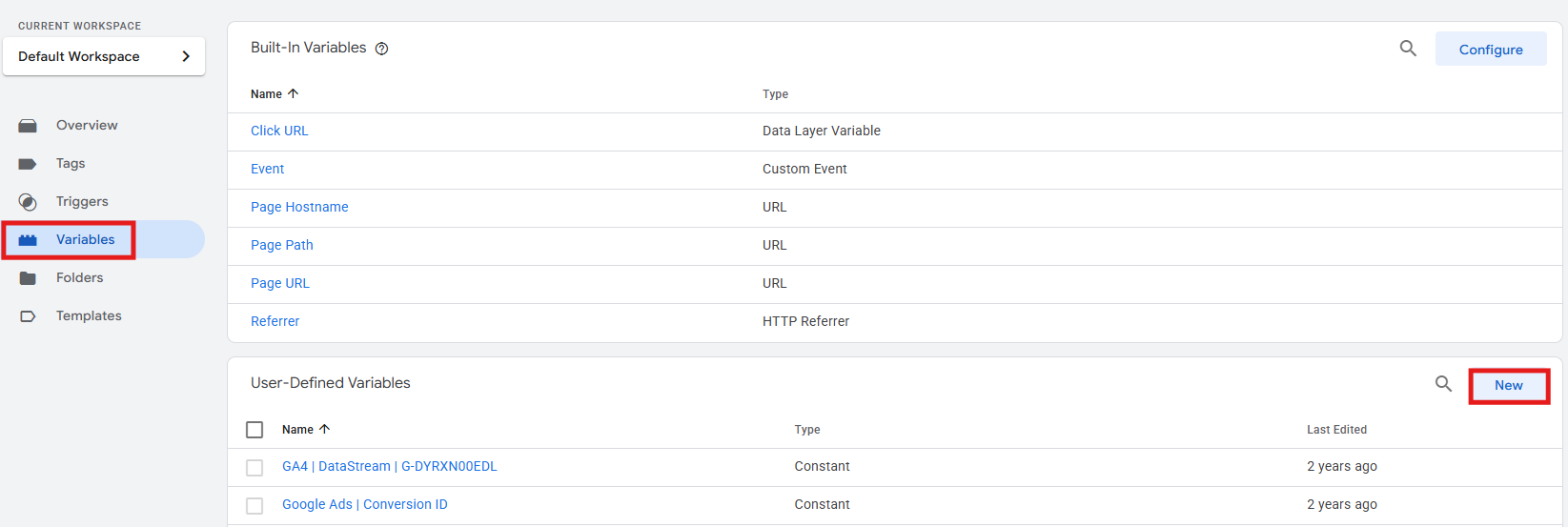Click the Default Workspace chevron arrow
The image size is (1568, 527).
point(186,56)
